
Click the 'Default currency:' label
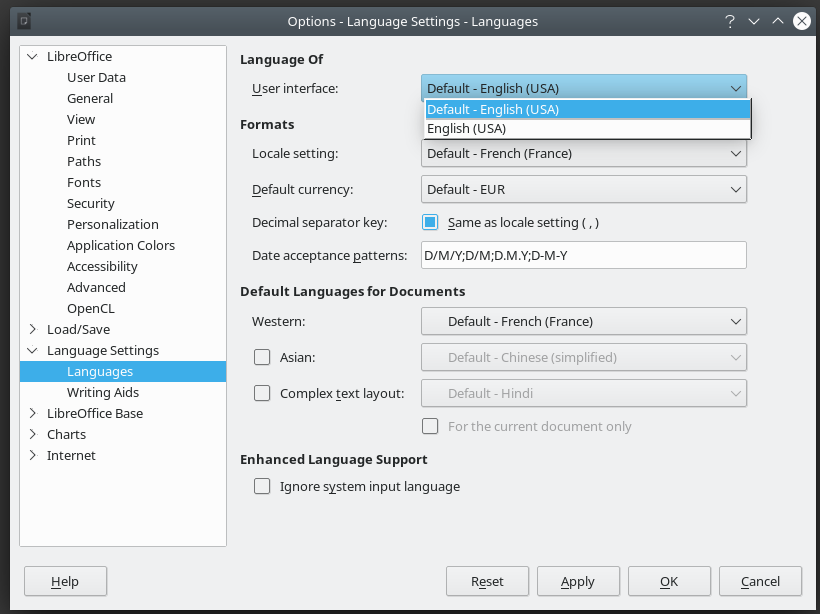(x=302, y=189)
